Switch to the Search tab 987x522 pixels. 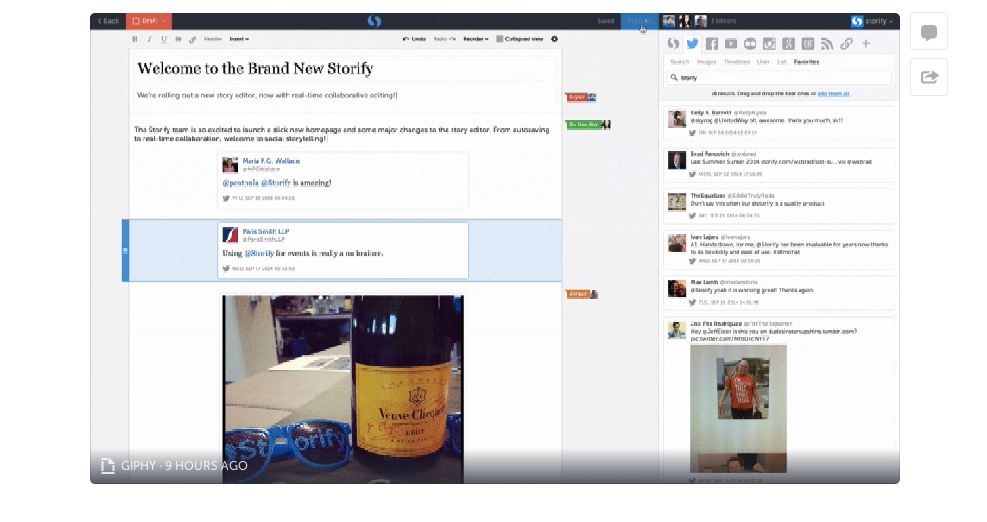tap(679, 62)
